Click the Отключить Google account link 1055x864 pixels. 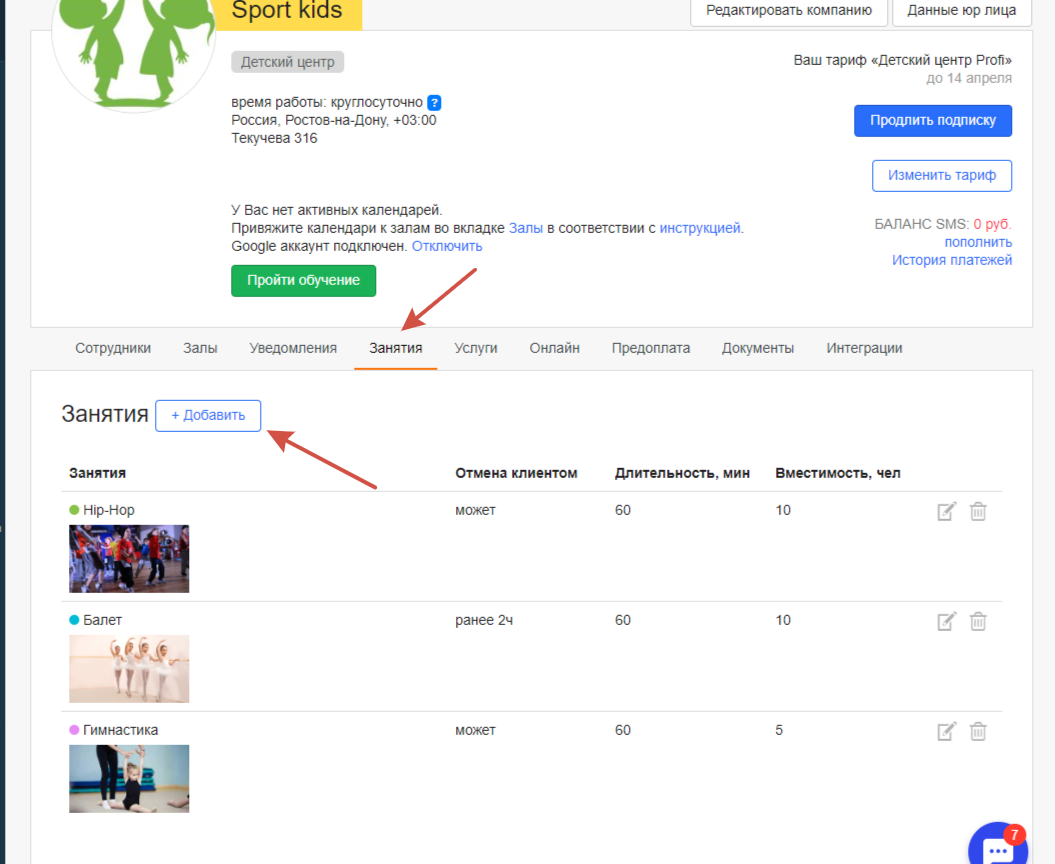(447, 246)
